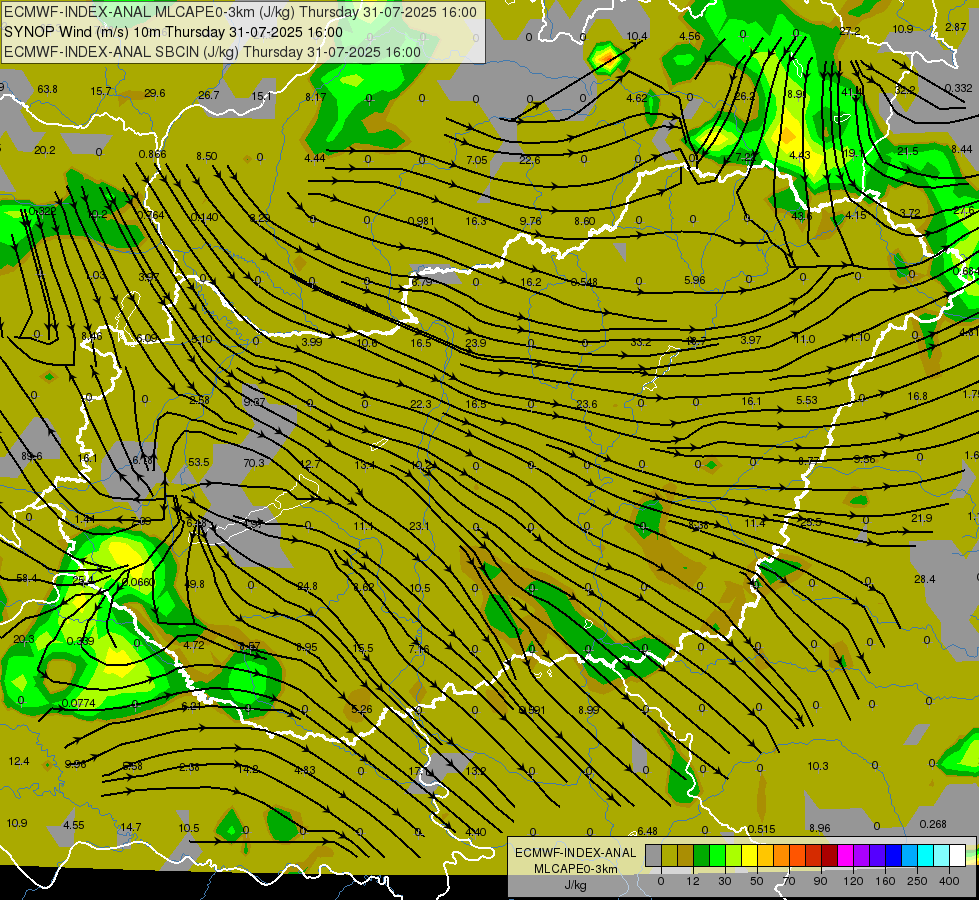This screenshot has height=900, width=979.
Task: Click the map value 70.3
Action: pos(253,463)
